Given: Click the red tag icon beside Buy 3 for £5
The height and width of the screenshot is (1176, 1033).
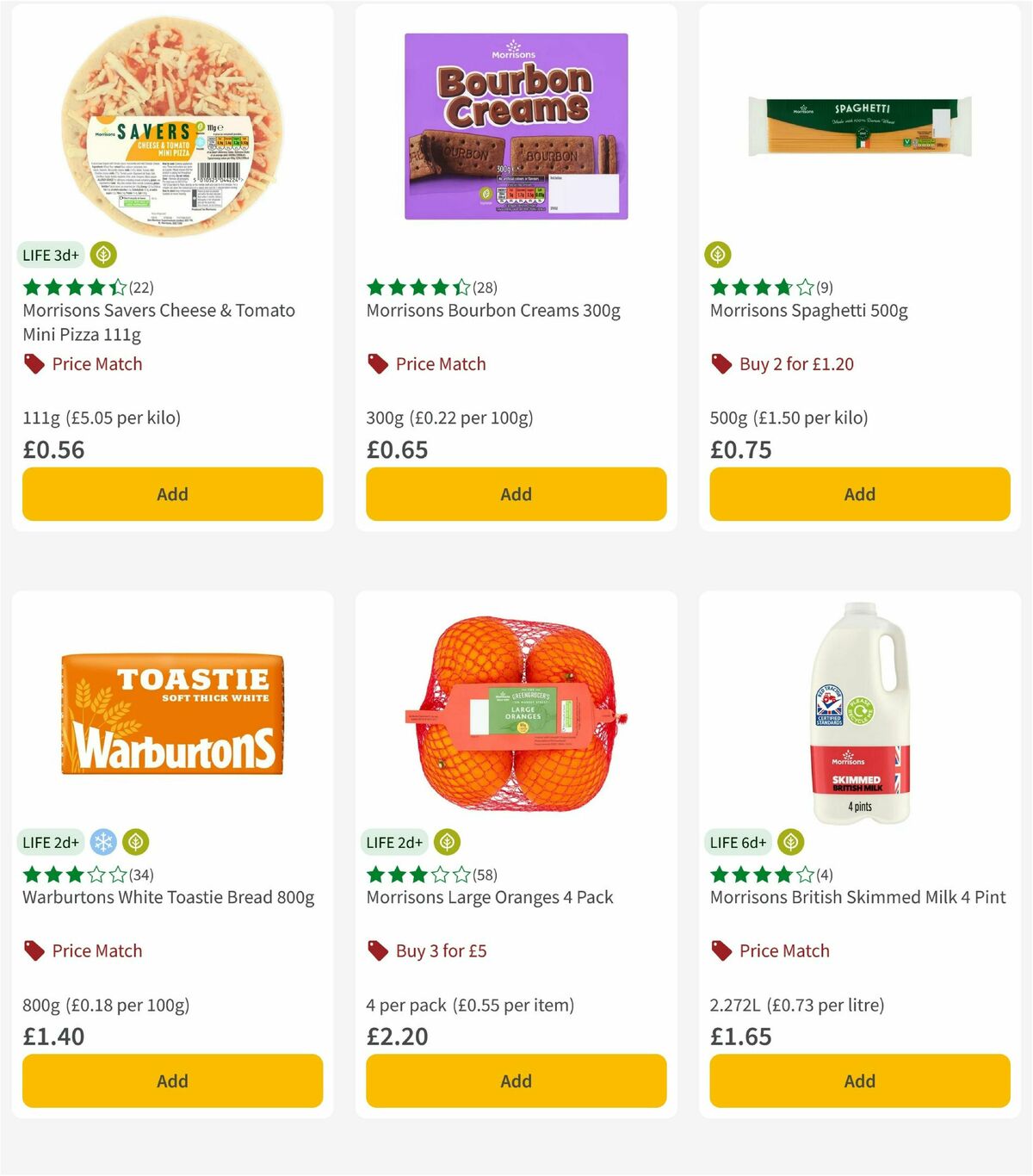Looking at the screenshot, I should tap(376, 950).
